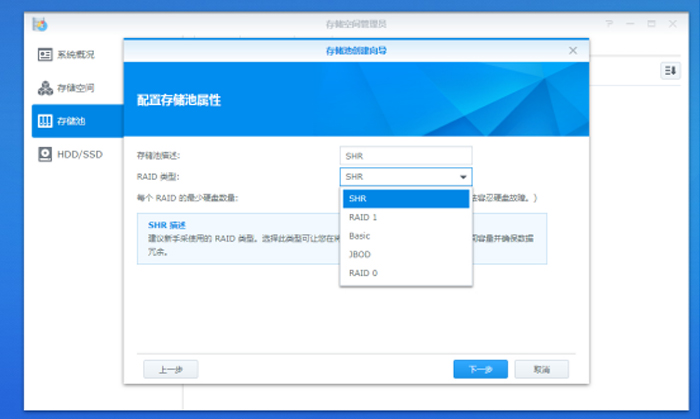Click the sort/list toggle icon at top right

[x=670, y=71]
